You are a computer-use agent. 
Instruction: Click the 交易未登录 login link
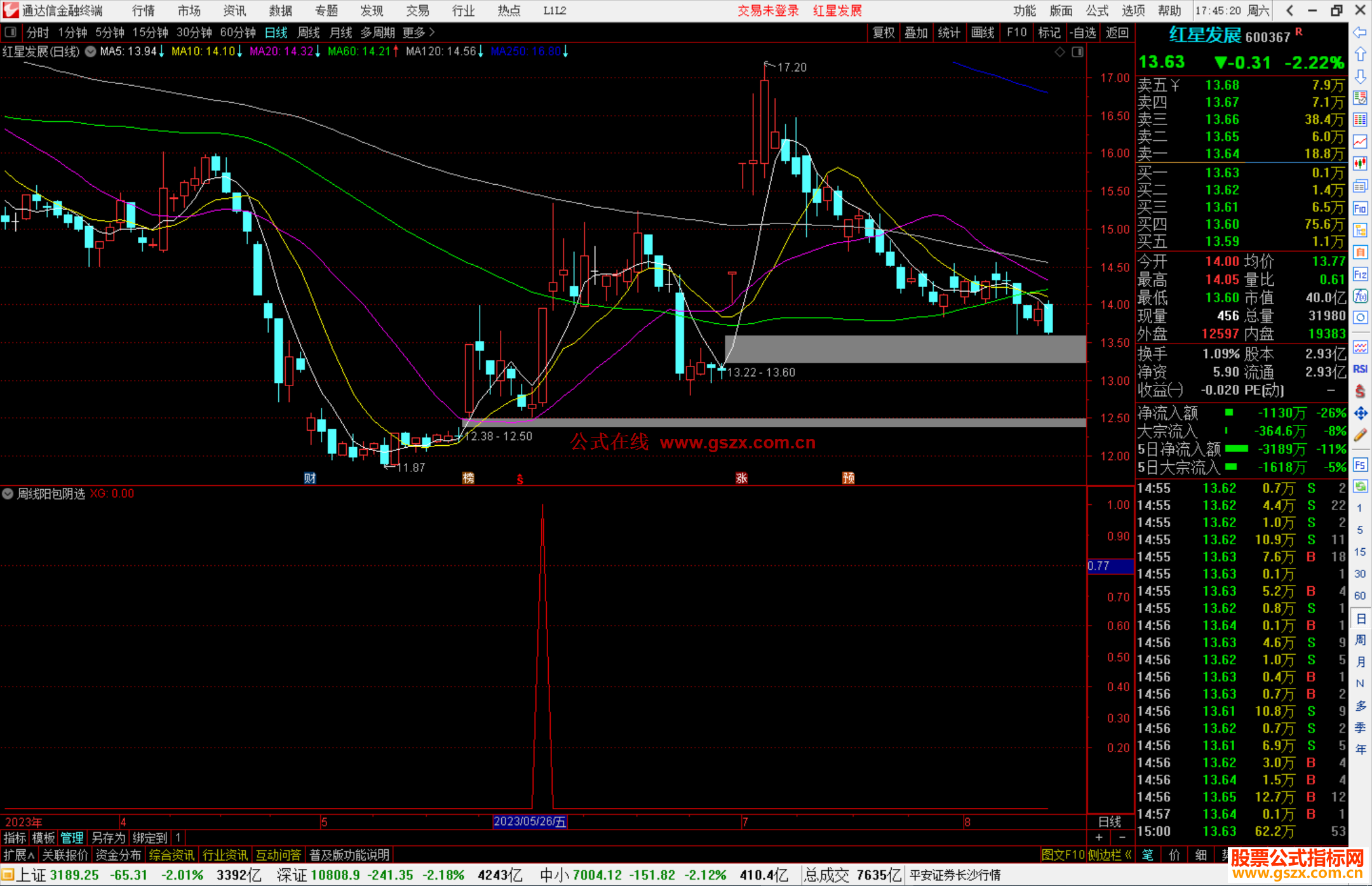click(x=768, y=11)
